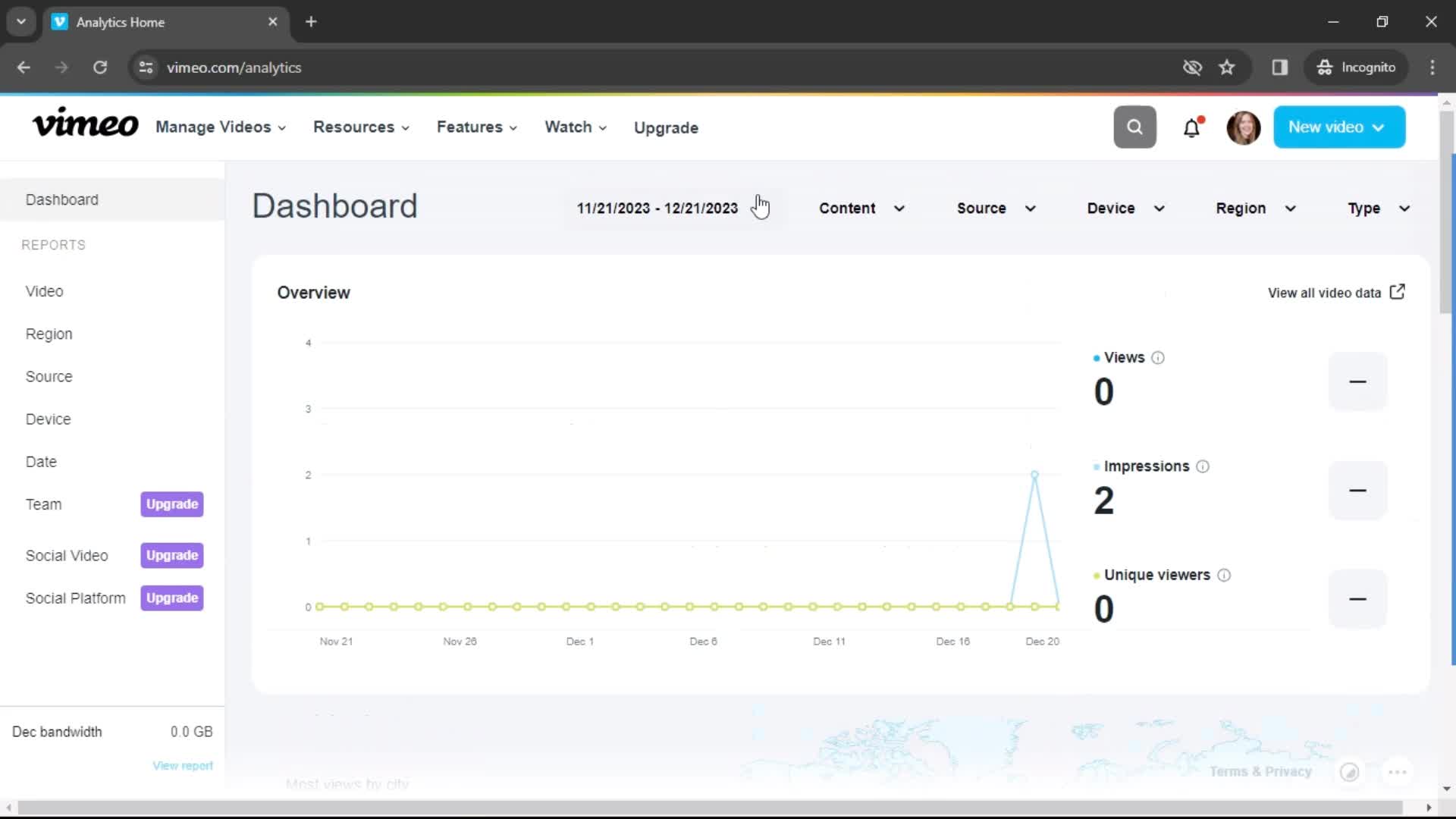Click the horizontal scrollbar at bottom
This screenshot has width=1456, height=819.
pos(710,807)
